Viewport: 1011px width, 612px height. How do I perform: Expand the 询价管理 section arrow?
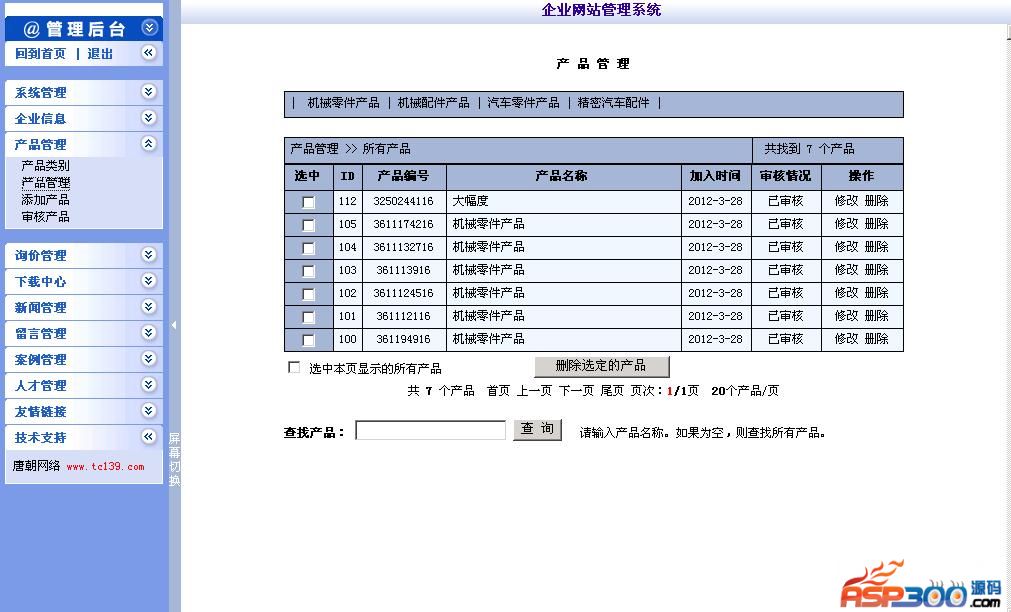(x=149, y=255)
